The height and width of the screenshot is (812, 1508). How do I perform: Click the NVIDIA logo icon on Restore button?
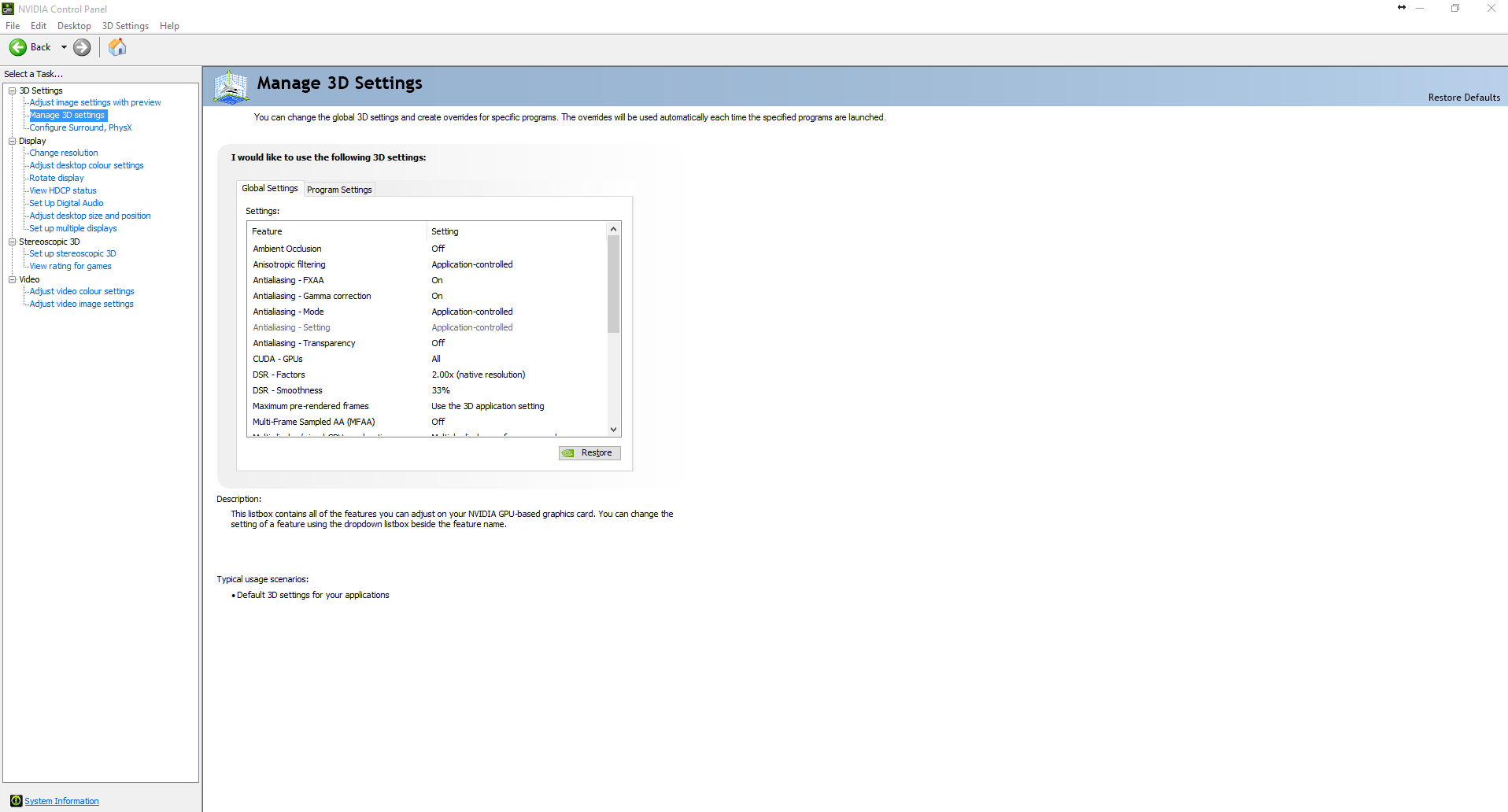[x=568, y=453]
